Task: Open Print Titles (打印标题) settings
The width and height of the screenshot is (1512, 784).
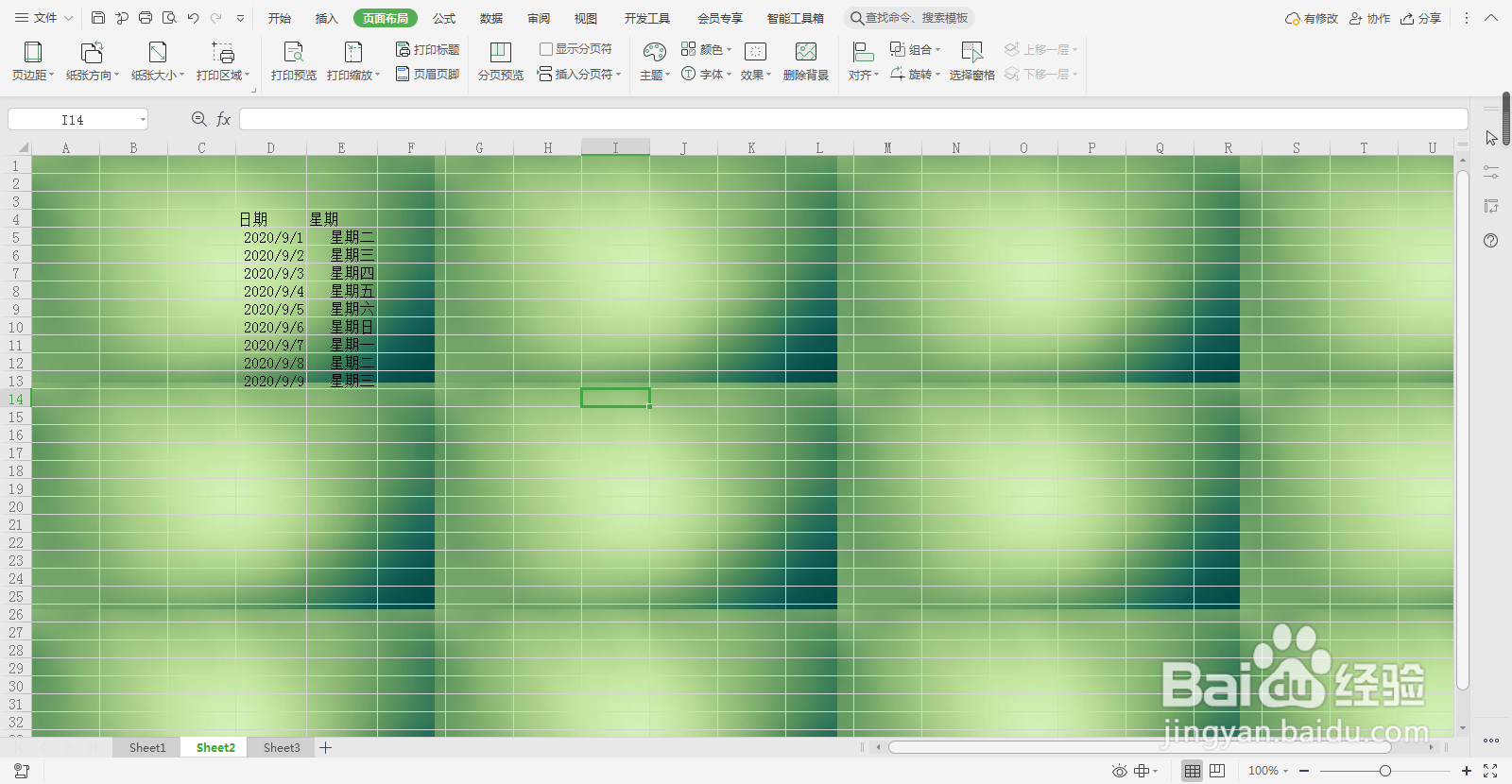Action: tap(427, 49)
